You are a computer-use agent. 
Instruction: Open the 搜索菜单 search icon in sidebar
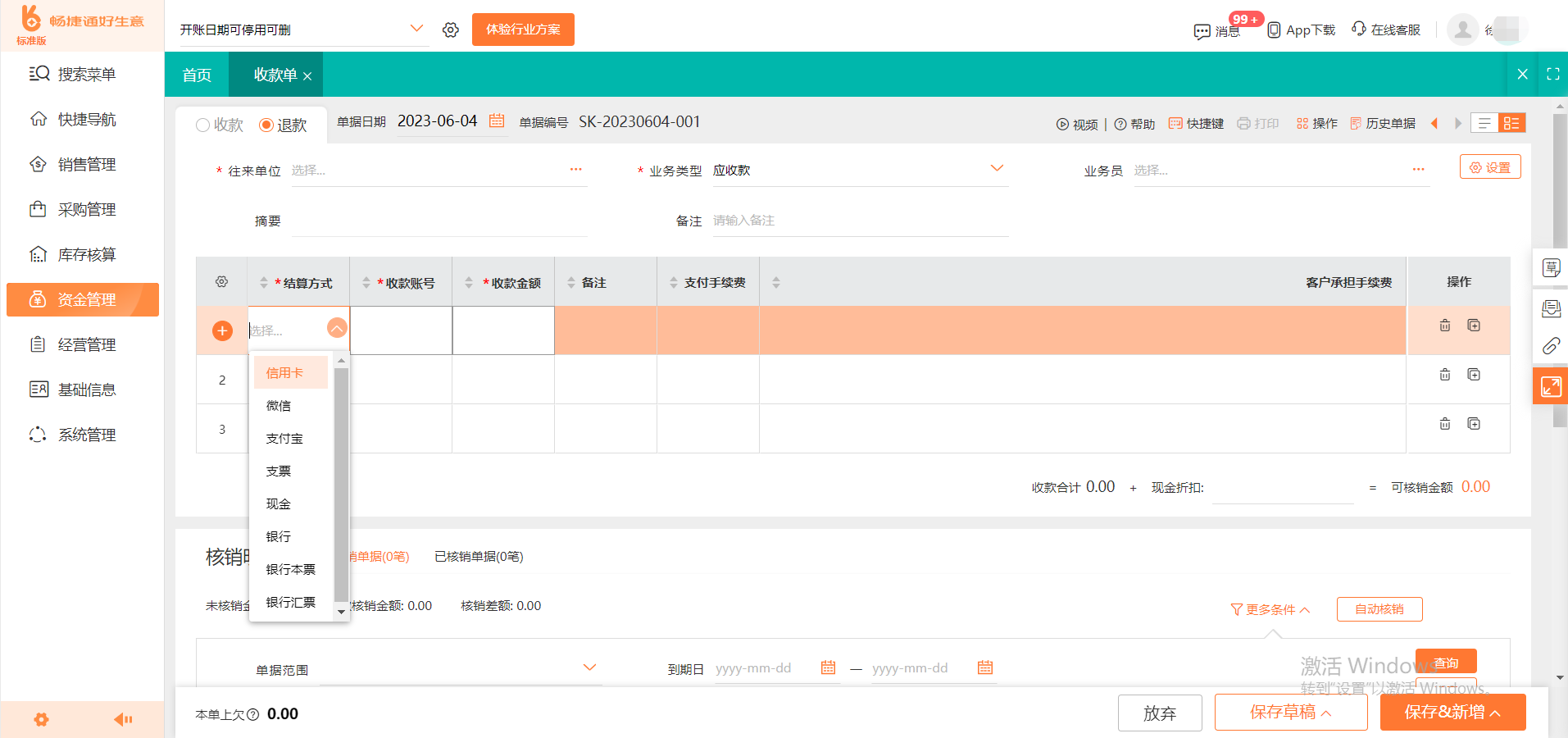pos(39,73)
